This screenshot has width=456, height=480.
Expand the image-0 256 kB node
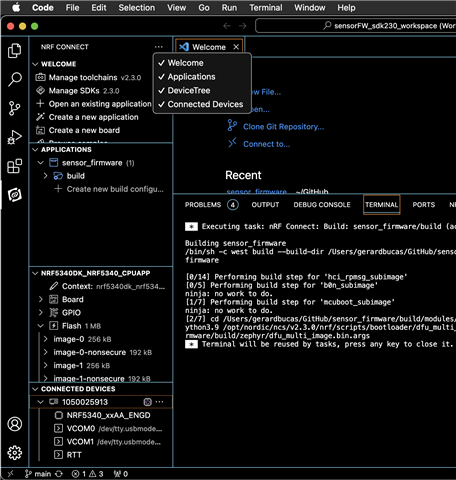46,339
